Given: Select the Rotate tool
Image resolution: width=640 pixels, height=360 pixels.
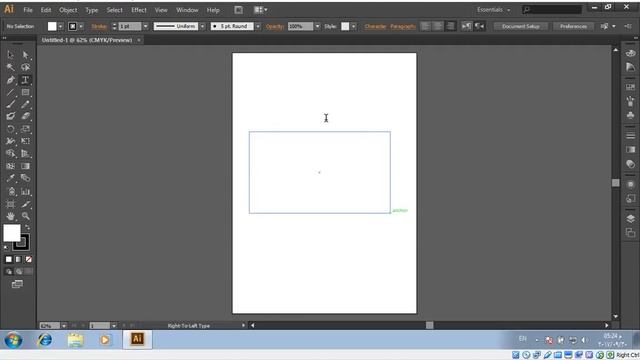Looking at the screenshot, I should [x=11, y=129].
